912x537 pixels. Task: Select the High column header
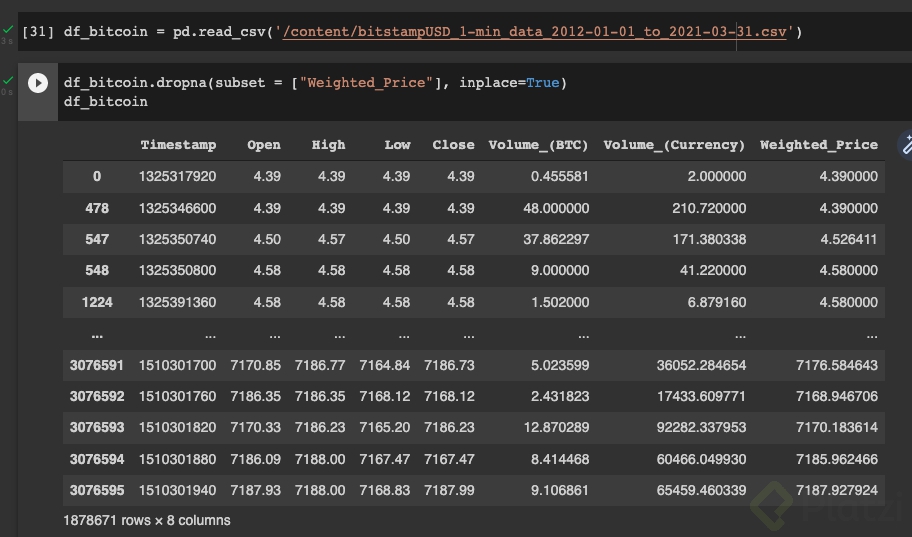coord(328,145)
